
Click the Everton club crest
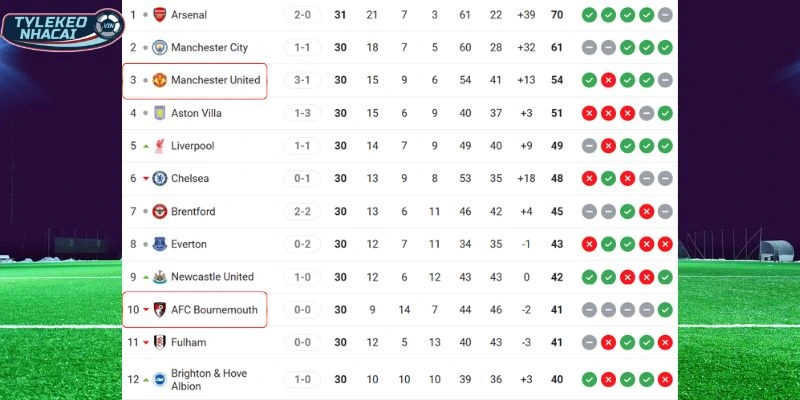point(159,244)
